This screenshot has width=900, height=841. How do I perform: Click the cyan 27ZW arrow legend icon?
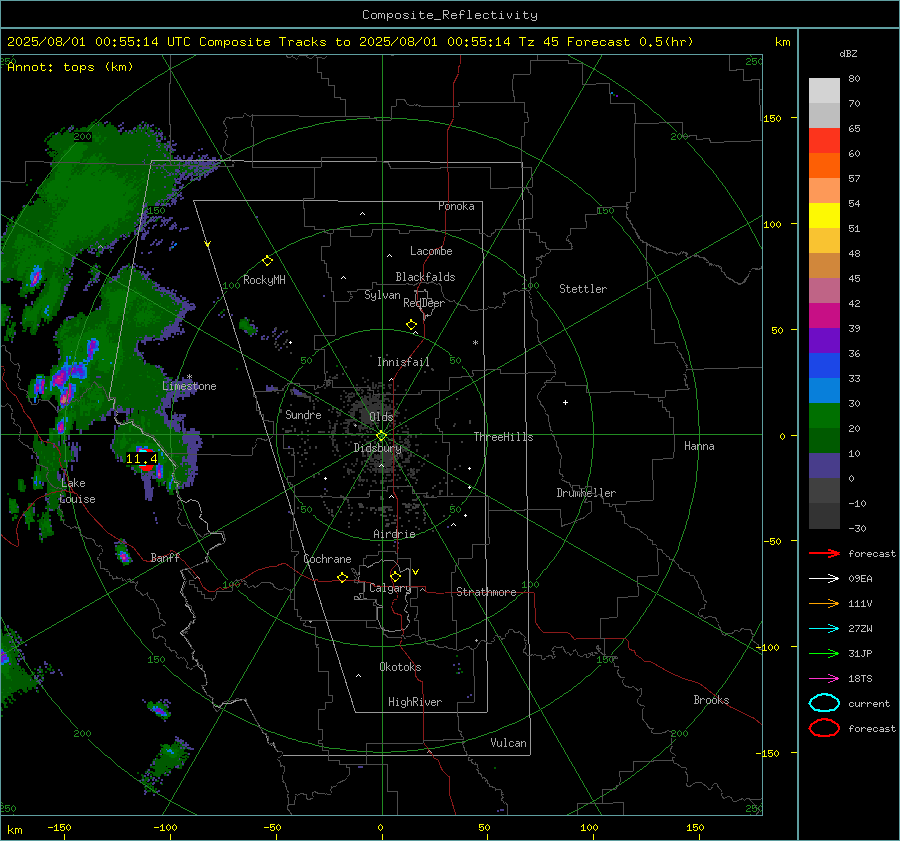tap(825, 629)
